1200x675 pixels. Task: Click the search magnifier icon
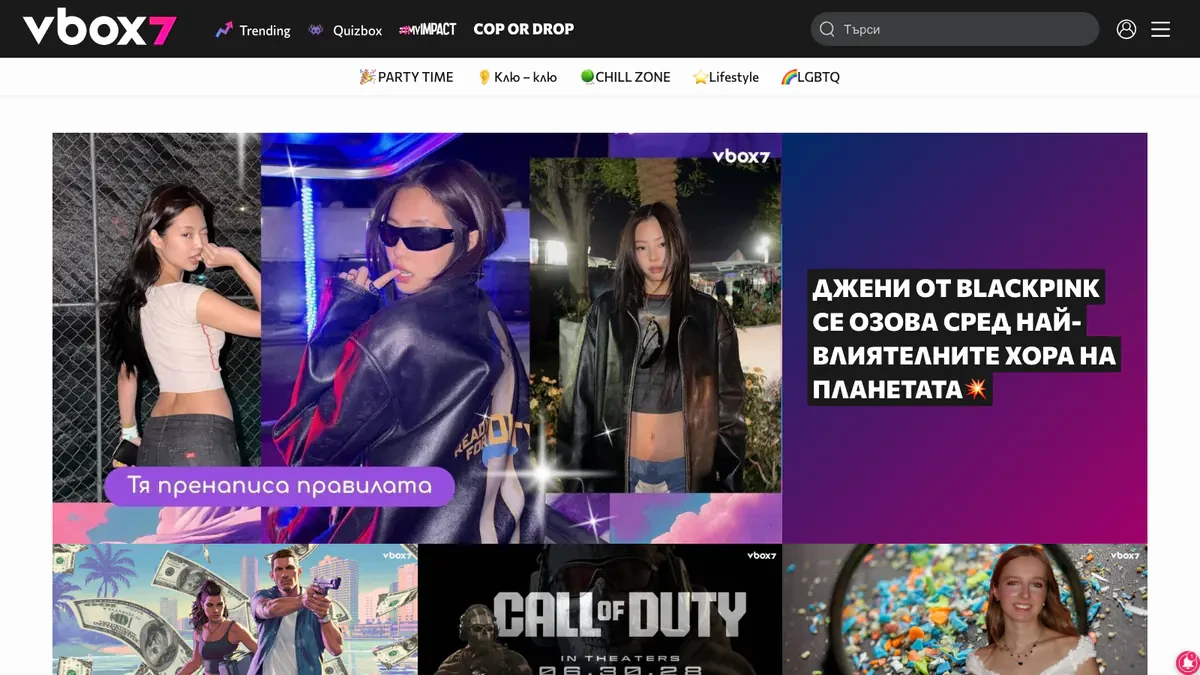827,29
